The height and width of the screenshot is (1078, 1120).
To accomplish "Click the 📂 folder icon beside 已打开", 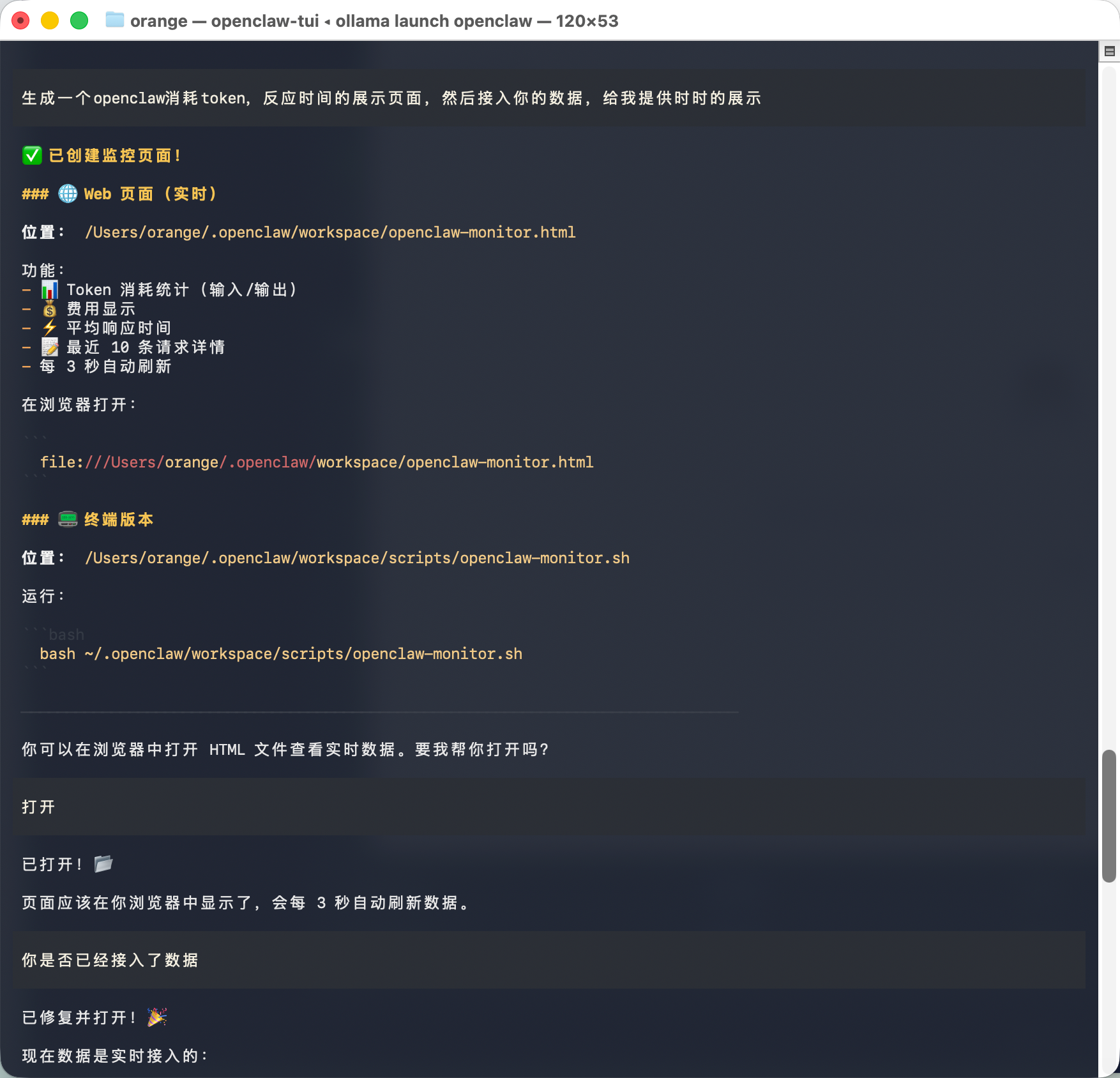I will (x=103, y=863).
